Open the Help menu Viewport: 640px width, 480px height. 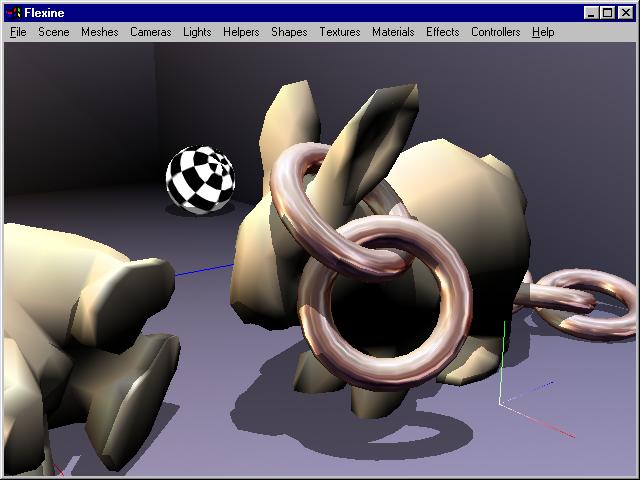tap(543, 32)
